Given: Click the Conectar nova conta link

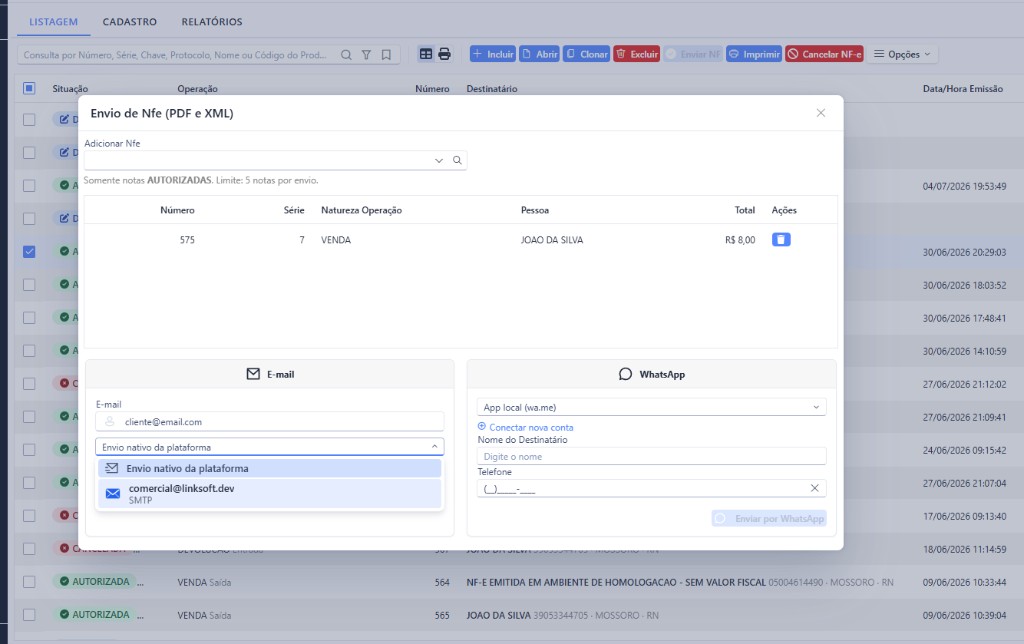Looking at the screenshot, I should tap(526, 427).
